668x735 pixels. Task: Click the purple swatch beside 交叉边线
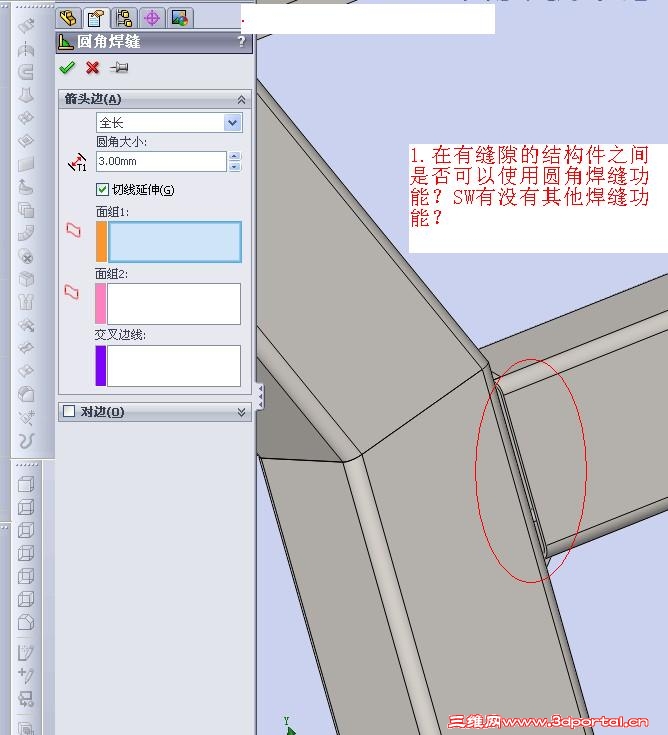point(100,366)
